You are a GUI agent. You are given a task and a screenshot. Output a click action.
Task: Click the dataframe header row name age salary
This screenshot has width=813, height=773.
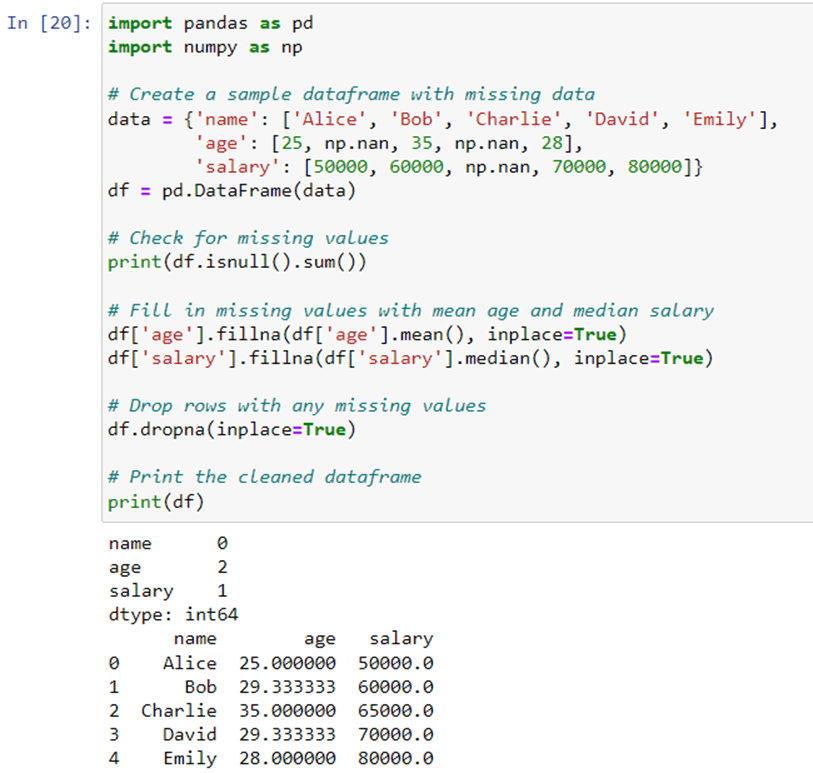click(x=303, y=639)
